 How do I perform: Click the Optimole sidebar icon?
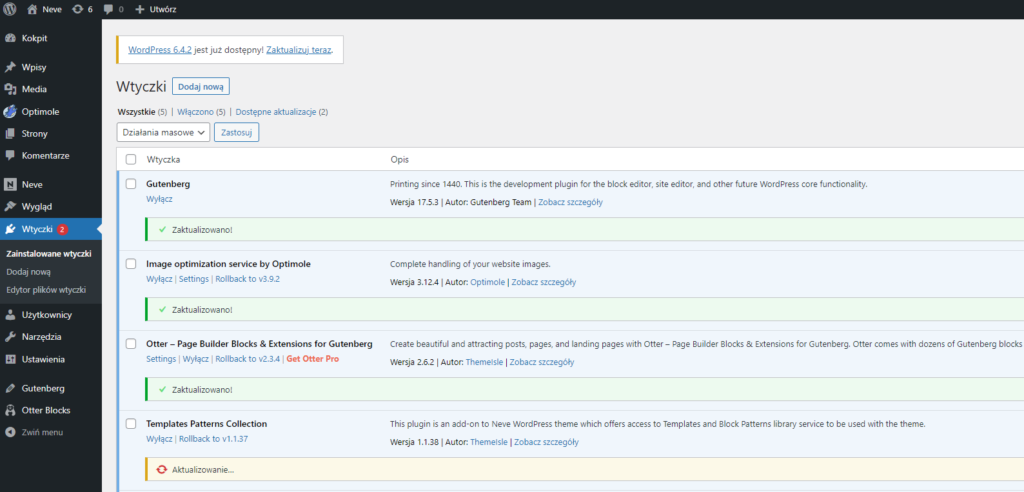tap(10, 112)
